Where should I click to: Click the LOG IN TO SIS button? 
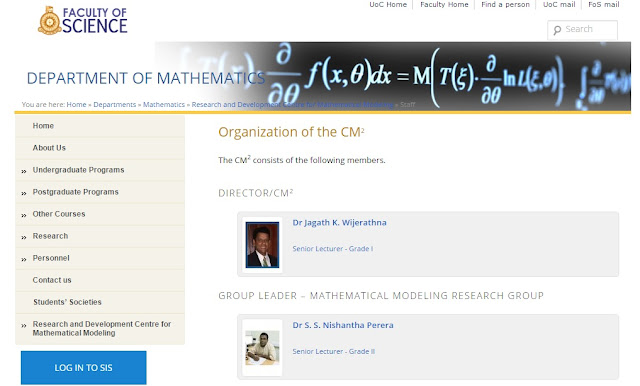click(84, 368)
